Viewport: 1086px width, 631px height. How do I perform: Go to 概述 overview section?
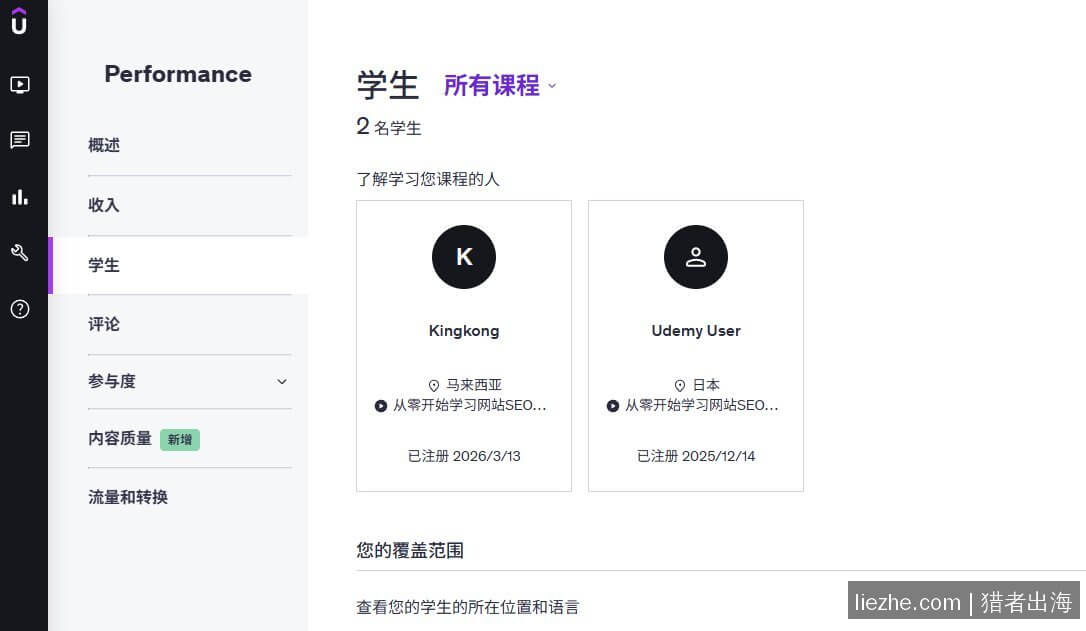[x=104, y=145]
